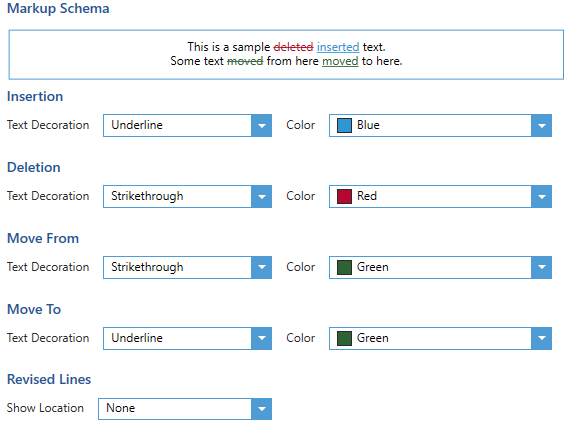
Task: Click Move From green color swatch
Action: (344, 268)
